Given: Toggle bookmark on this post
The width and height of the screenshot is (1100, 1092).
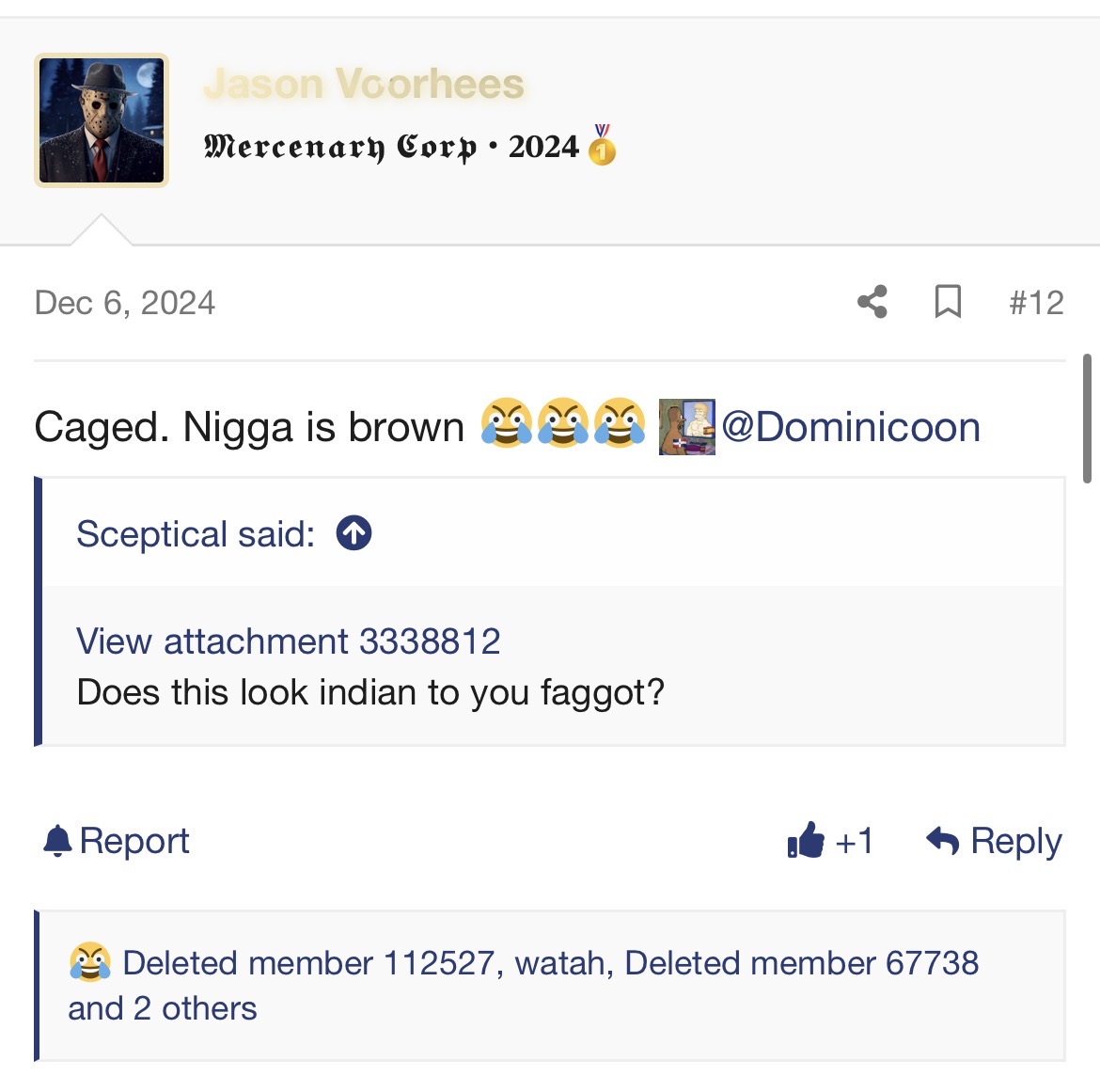Looking at the screenshot, I should coord(948,302).
